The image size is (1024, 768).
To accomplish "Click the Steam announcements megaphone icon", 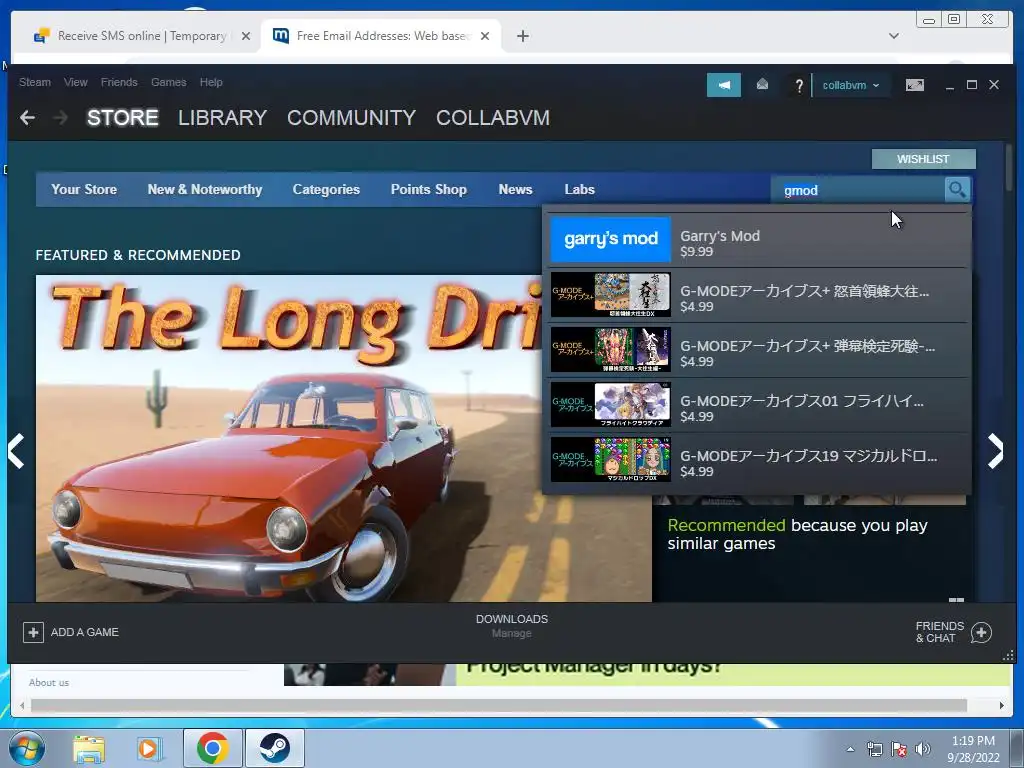I will [724, 85].
